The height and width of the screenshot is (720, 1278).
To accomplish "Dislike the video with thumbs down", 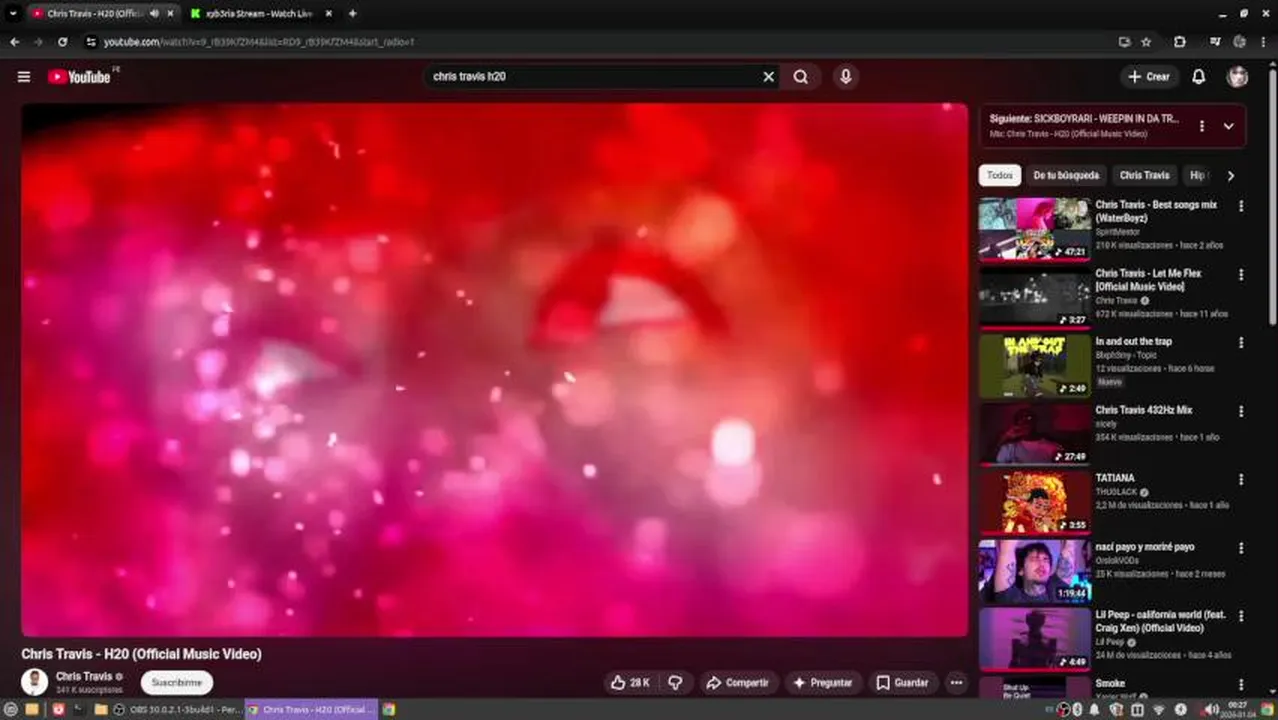I will [x=676, y=683].
